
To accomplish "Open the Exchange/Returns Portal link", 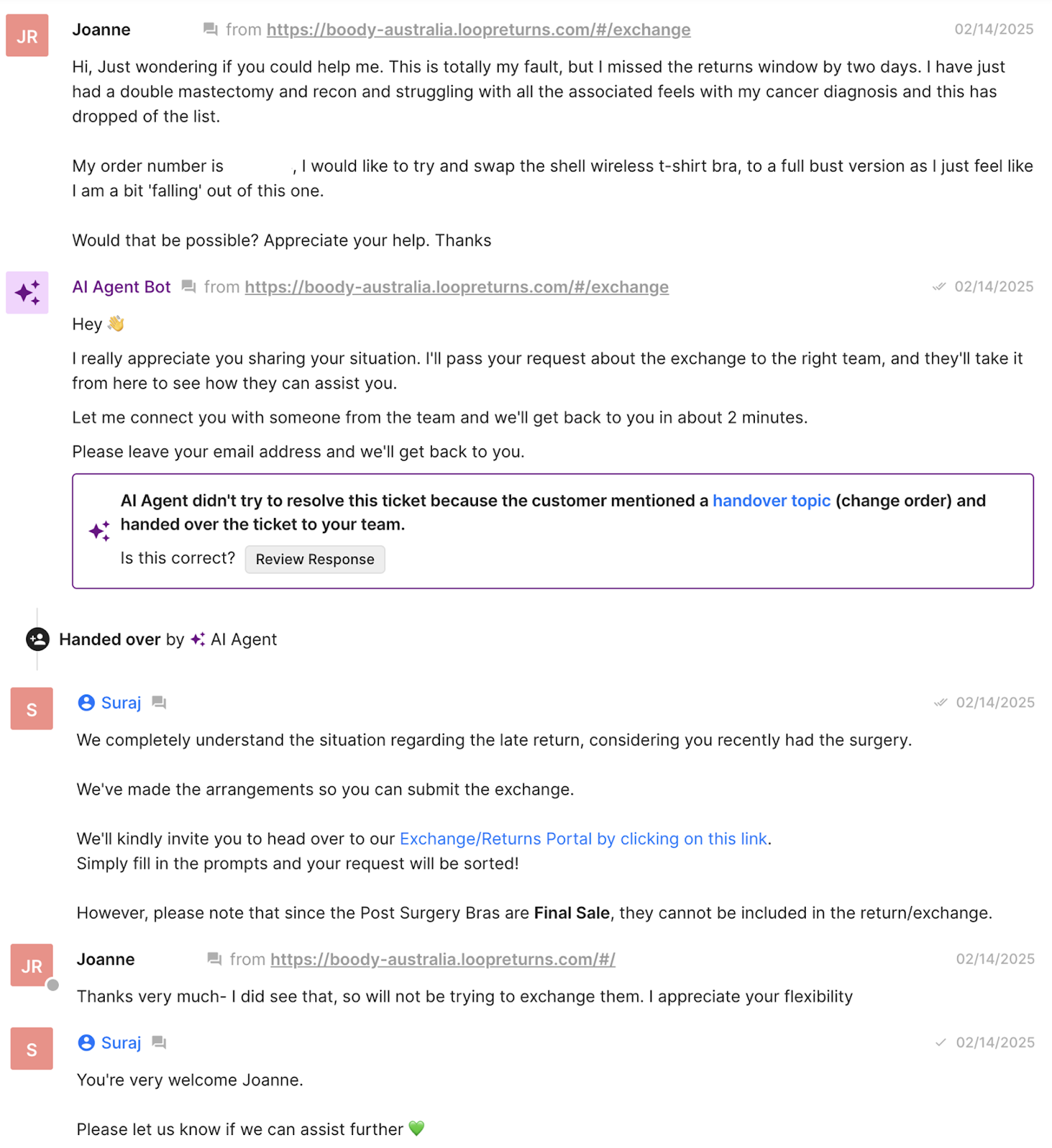I will click(583, 838).
